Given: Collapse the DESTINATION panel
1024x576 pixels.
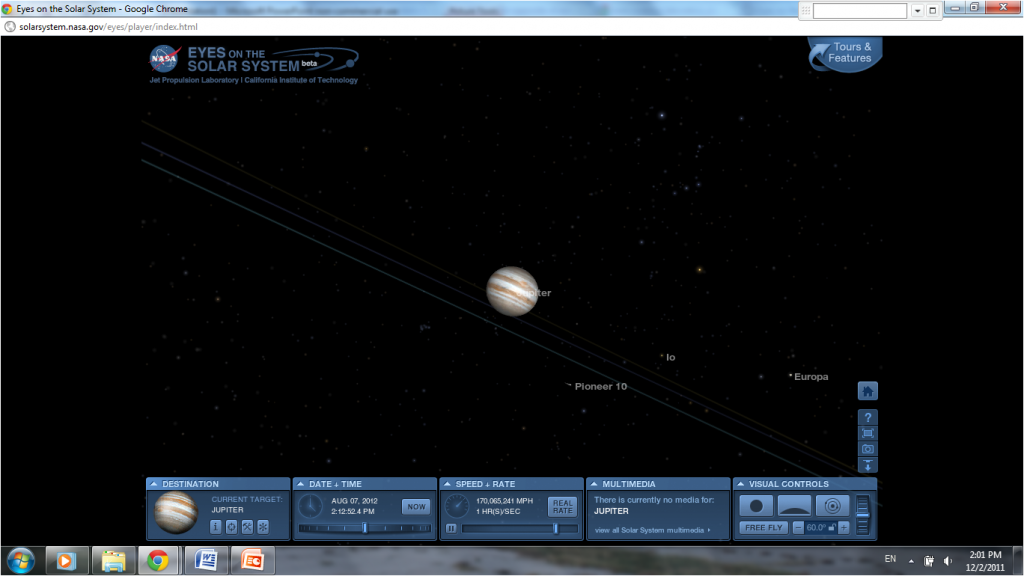Looking at the screenshot, I should point(153,483).
